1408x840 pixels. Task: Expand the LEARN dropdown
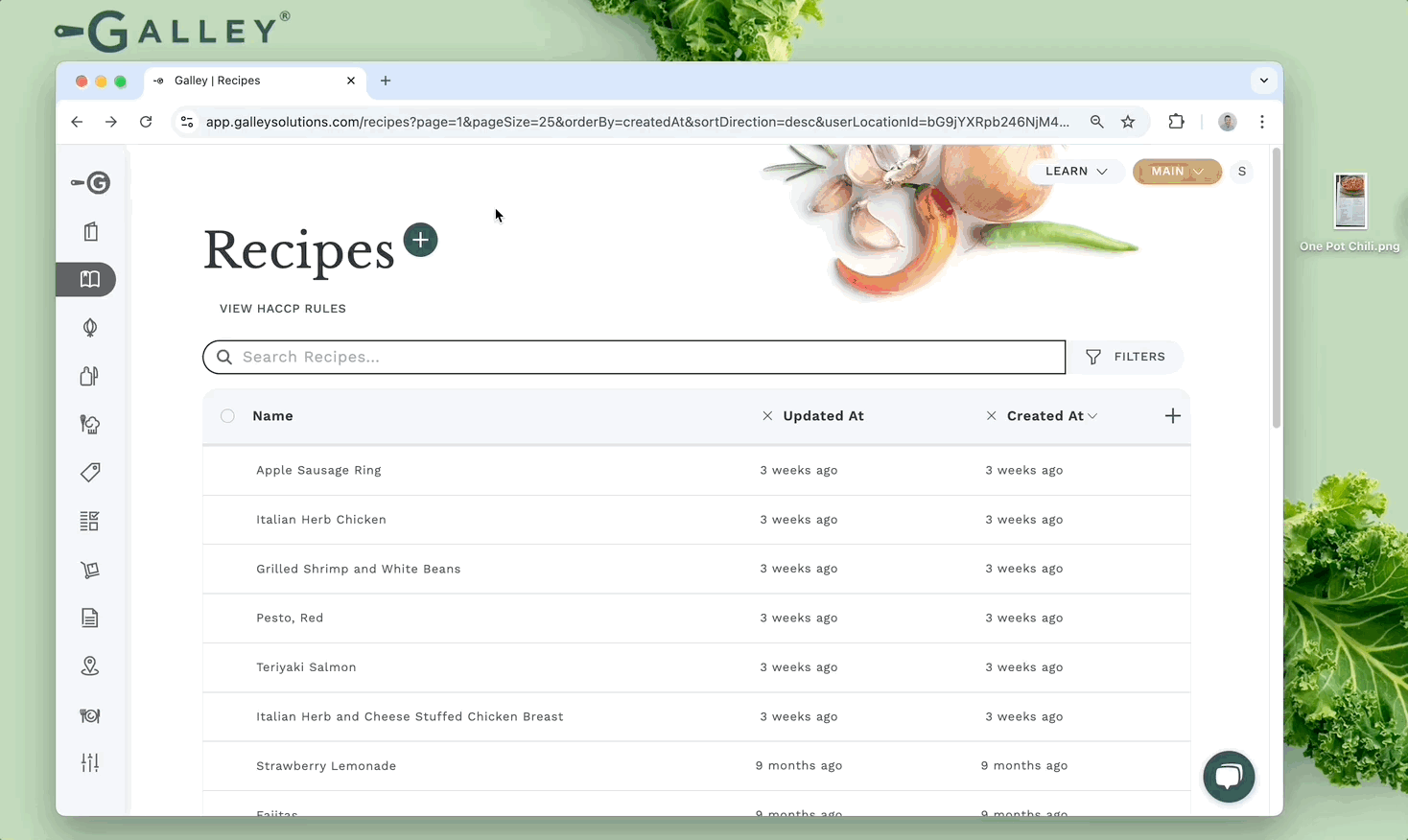pyautogui.click(x=1075, y=172)
